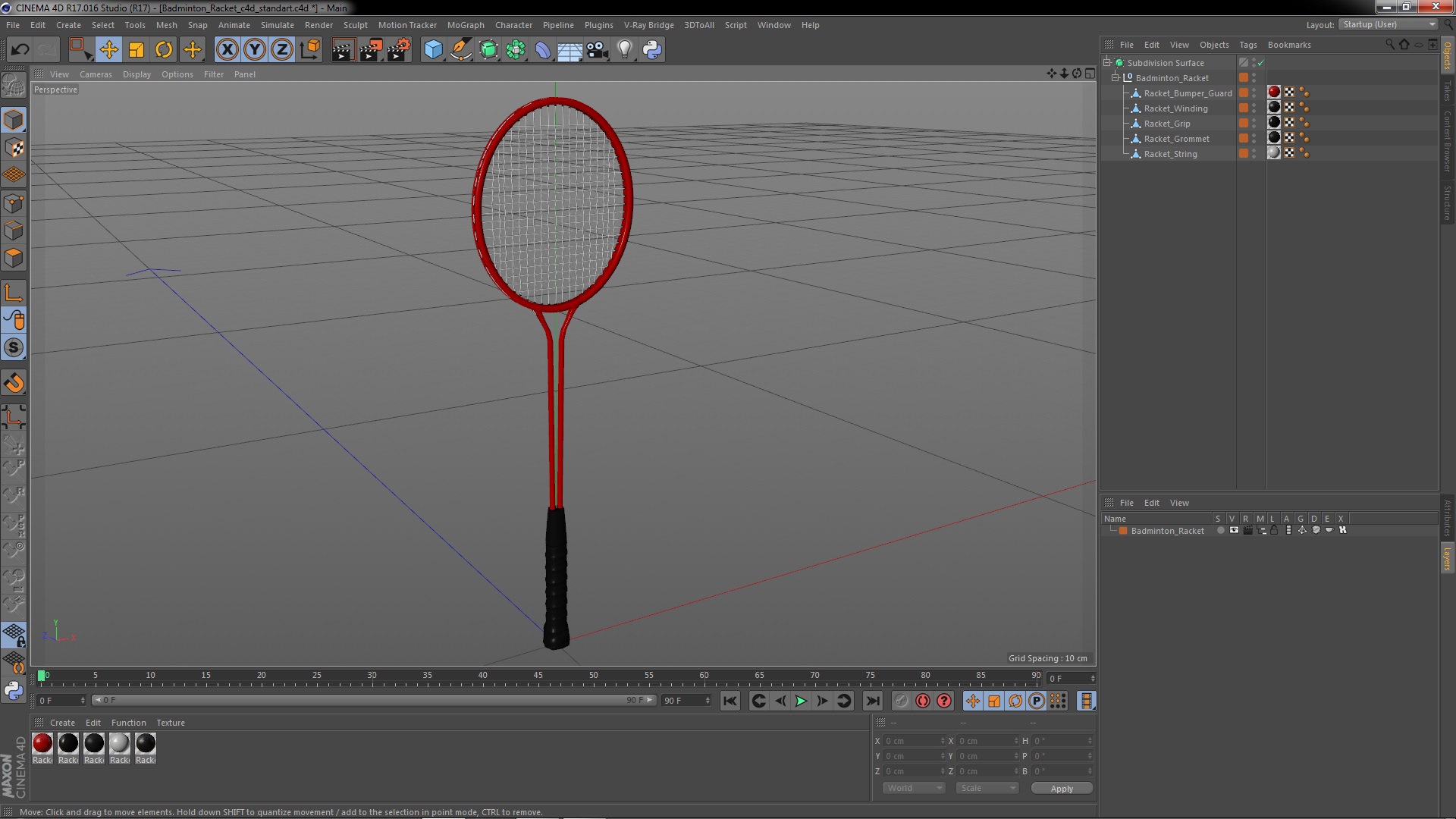Go to start of animation
The image size is (1456, 819).
click(730, 701)
